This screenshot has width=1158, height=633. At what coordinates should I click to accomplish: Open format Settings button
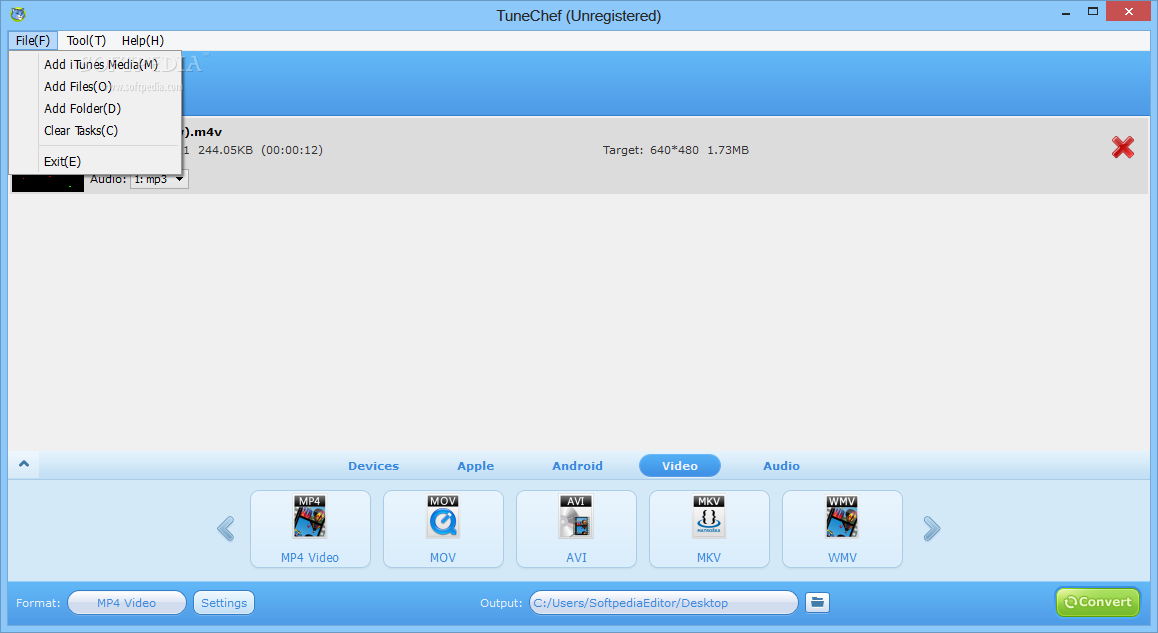pos(225,603)
